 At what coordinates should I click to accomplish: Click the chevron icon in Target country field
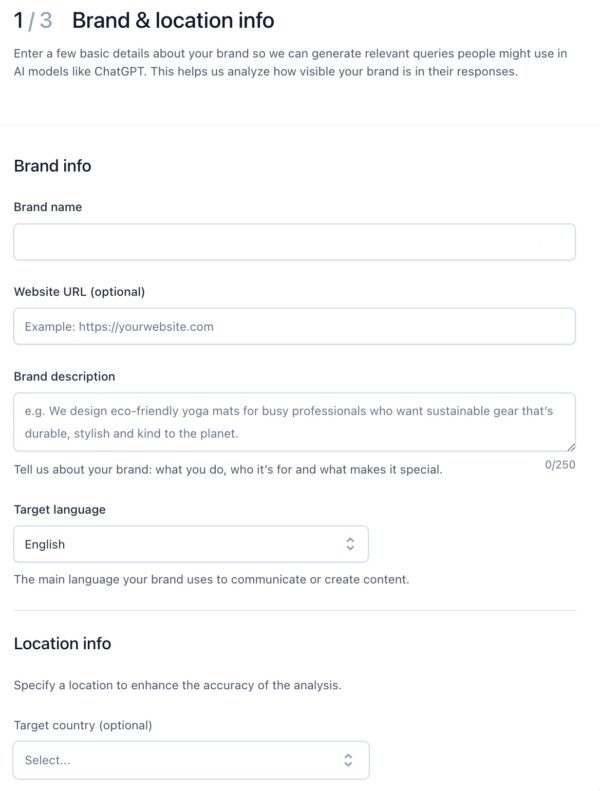348,760
